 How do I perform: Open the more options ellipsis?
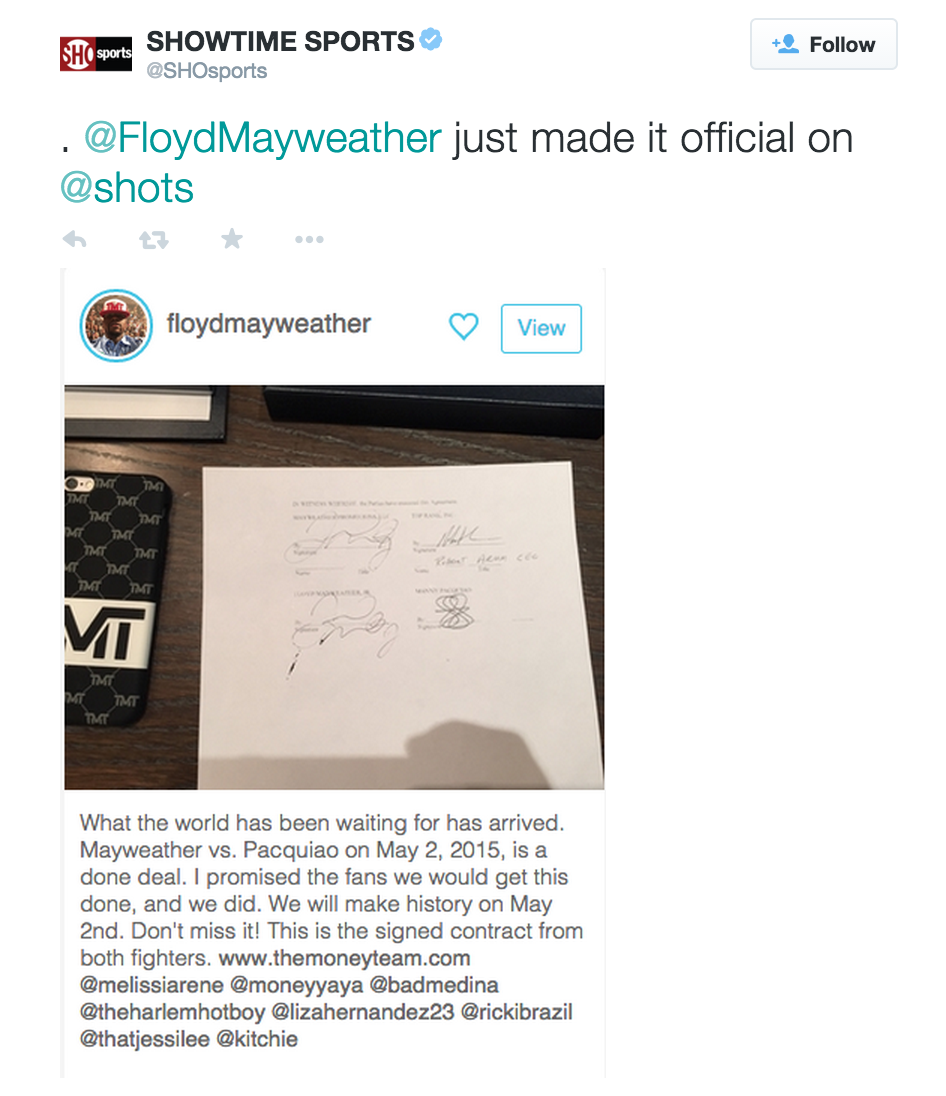309,240
